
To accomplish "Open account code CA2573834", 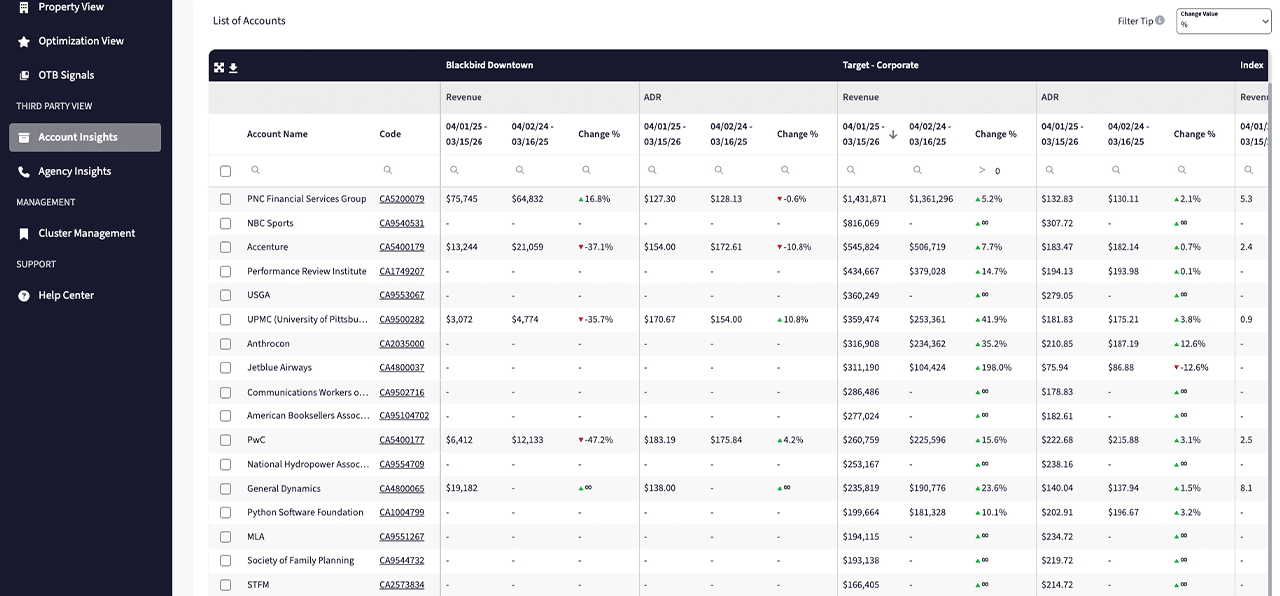I will coord(401,585).
